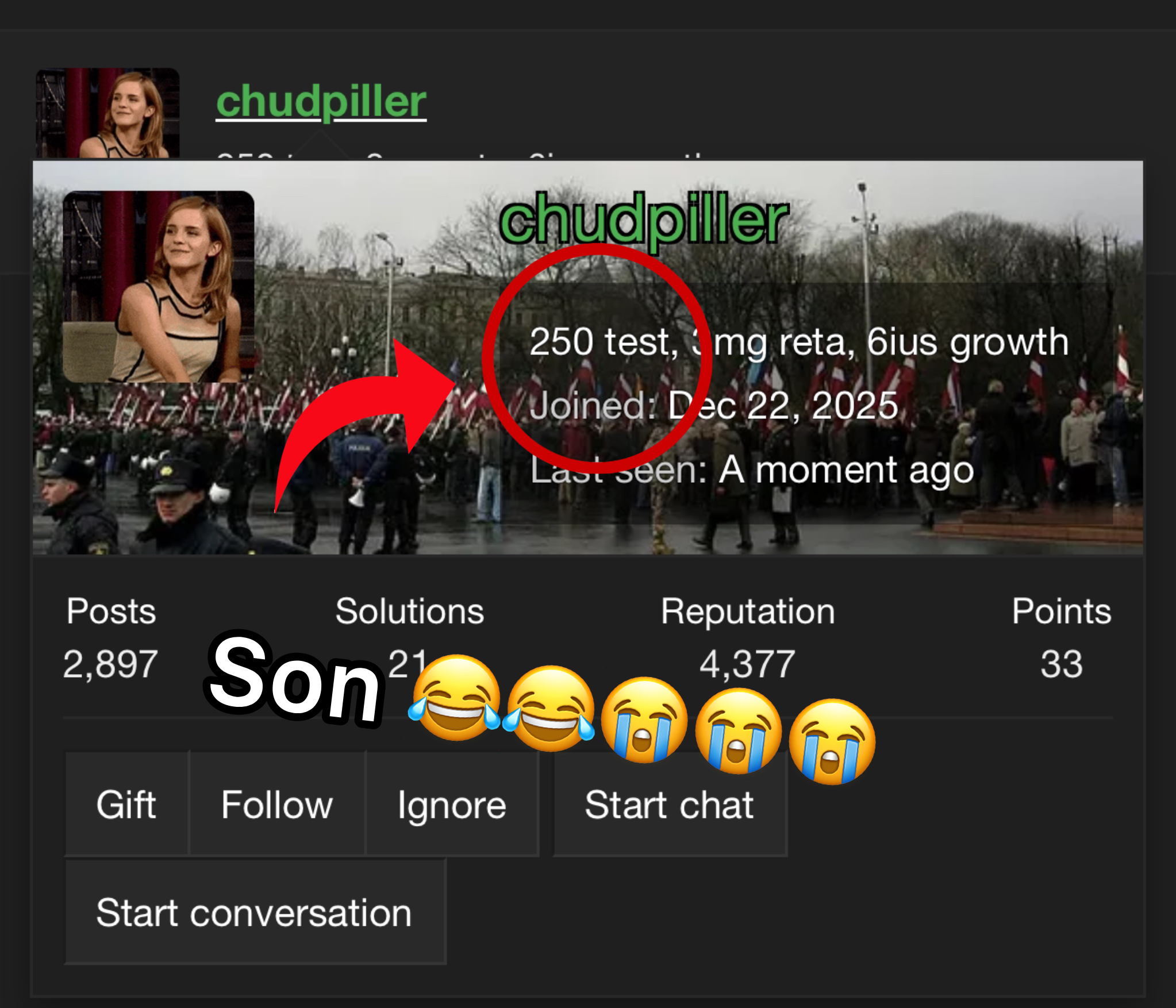Click the Points label
Viewport: 1176px width, 1008px height.
1061,611
